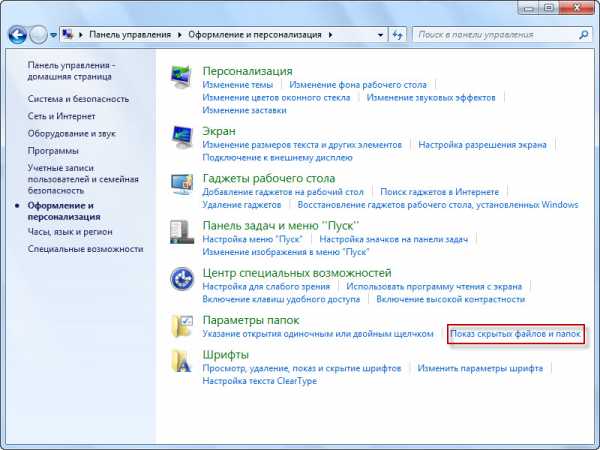Open Специальные возможности in sidebar
600x450 pixels.
pos(85,249)
